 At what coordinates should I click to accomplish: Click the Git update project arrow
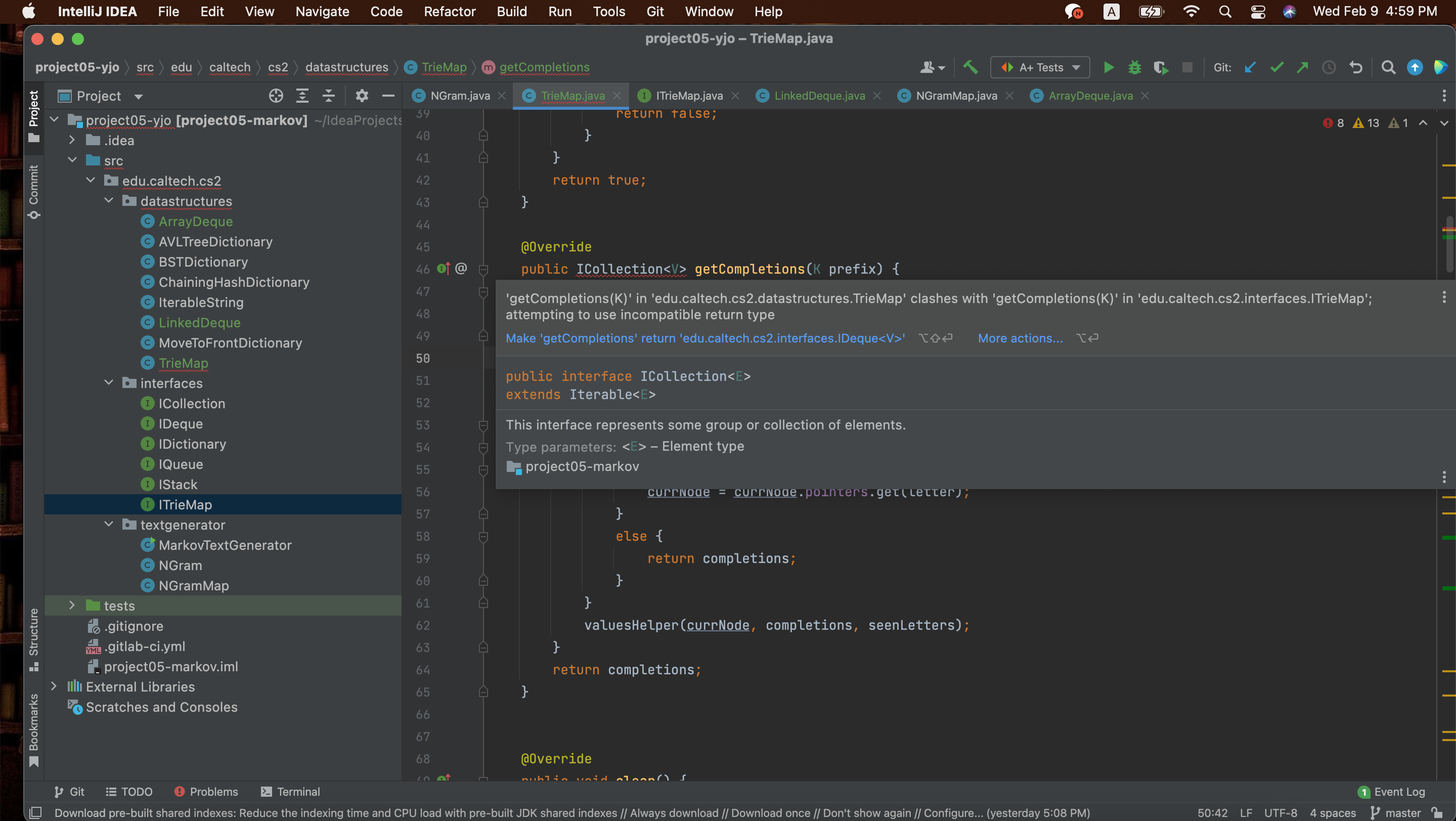1250,67
